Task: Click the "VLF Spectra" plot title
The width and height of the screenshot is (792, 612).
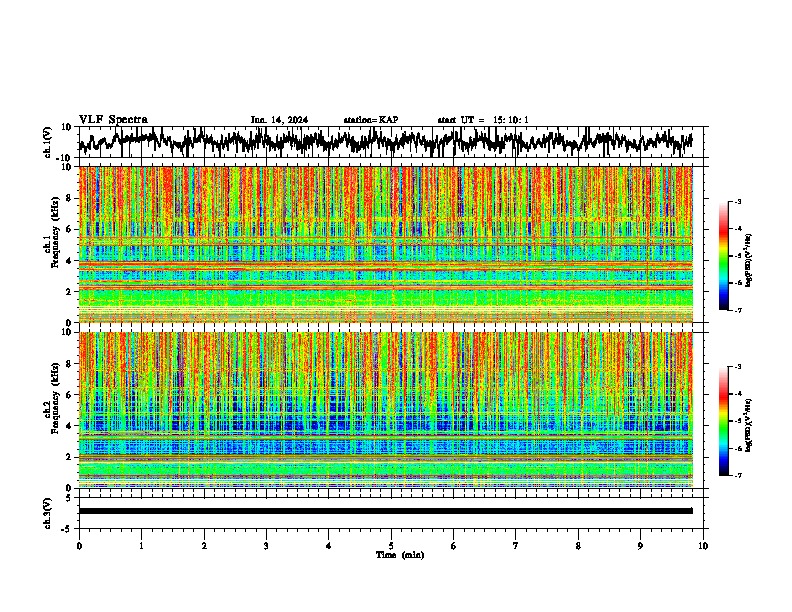Action: 113,120
